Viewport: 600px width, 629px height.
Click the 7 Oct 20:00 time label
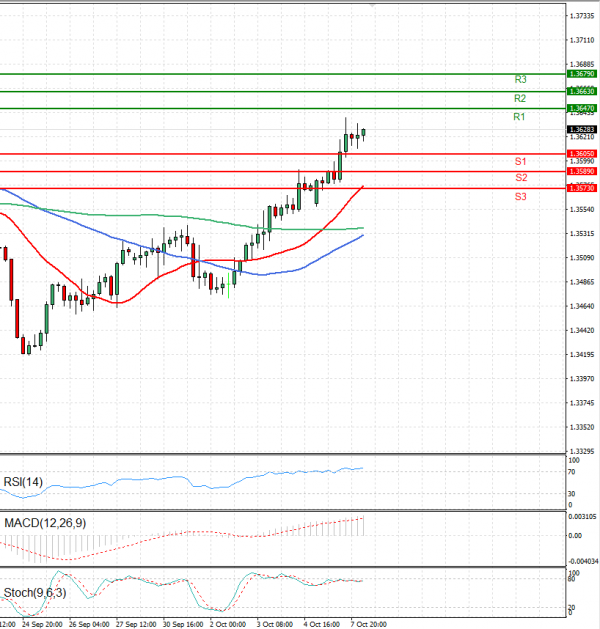tap(369, 624)
